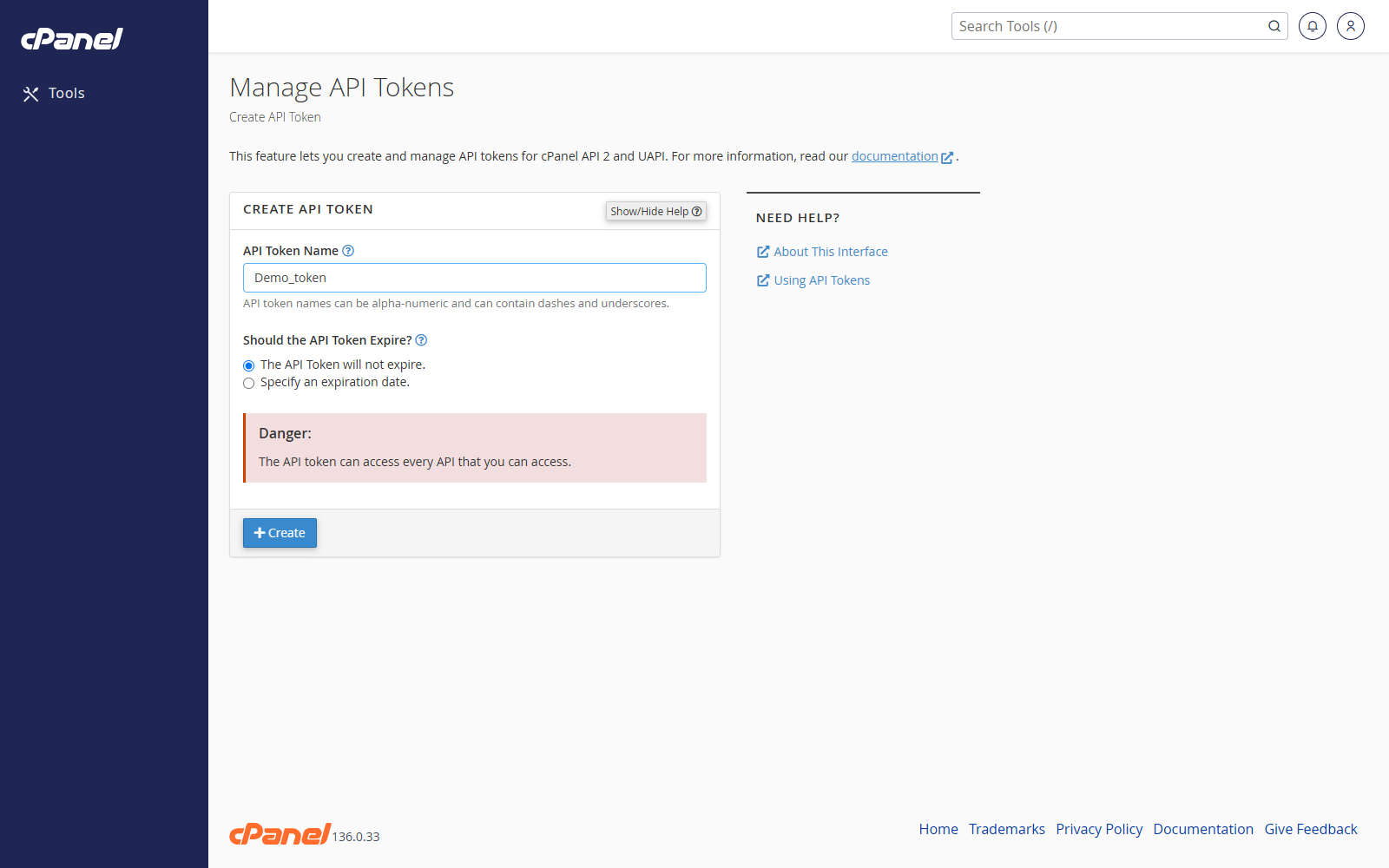Viewport: 1389px width, 868px height.
Task: Click the search magnifier icon
Action: click(x=1274, y=26)
